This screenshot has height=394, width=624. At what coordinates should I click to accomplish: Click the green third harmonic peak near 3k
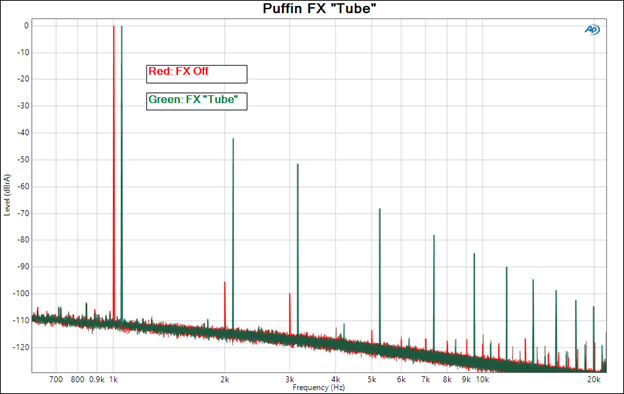click(x=298, y=249)
